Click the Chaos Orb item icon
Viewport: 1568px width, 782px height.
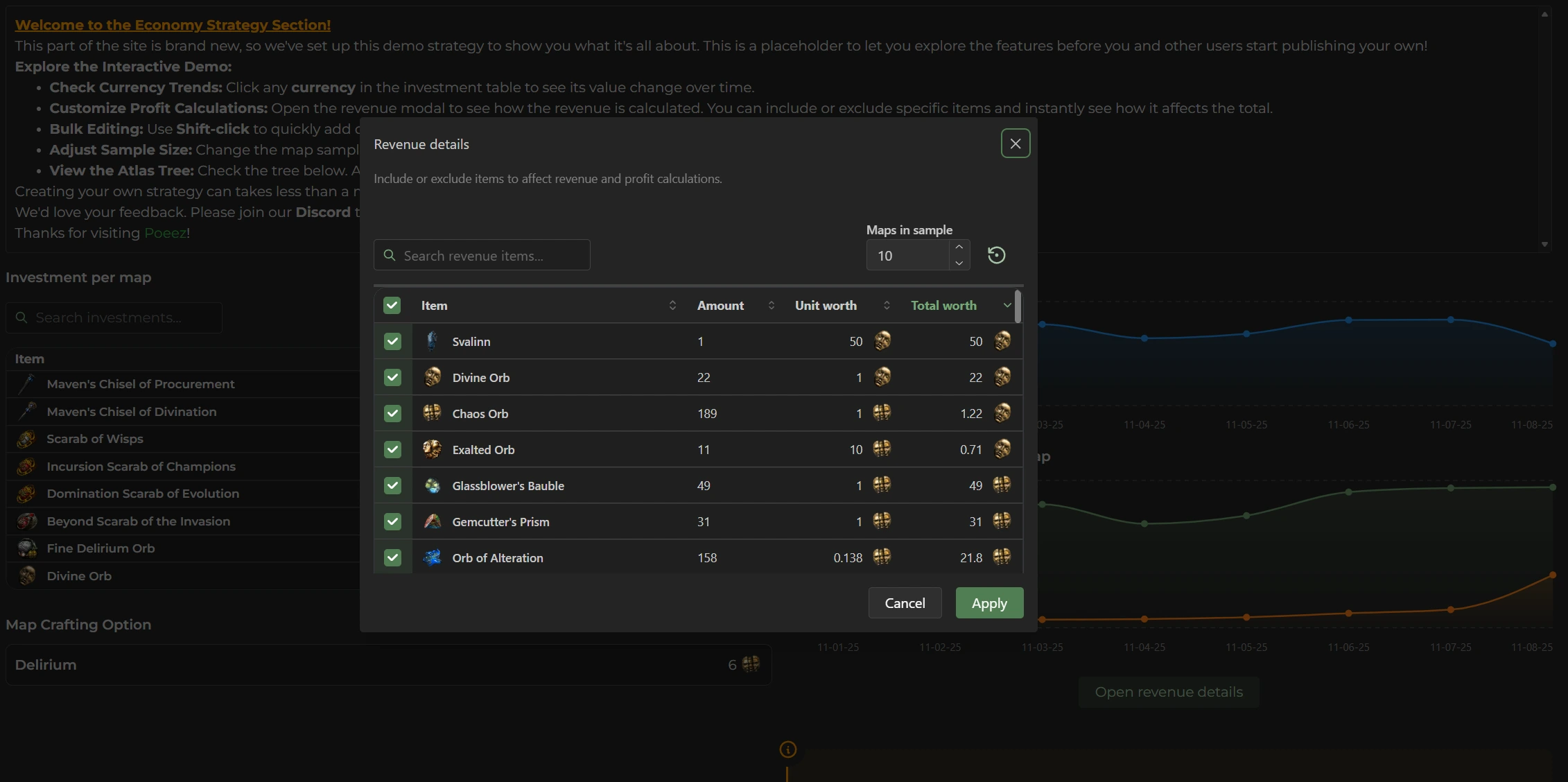(432, 413)
